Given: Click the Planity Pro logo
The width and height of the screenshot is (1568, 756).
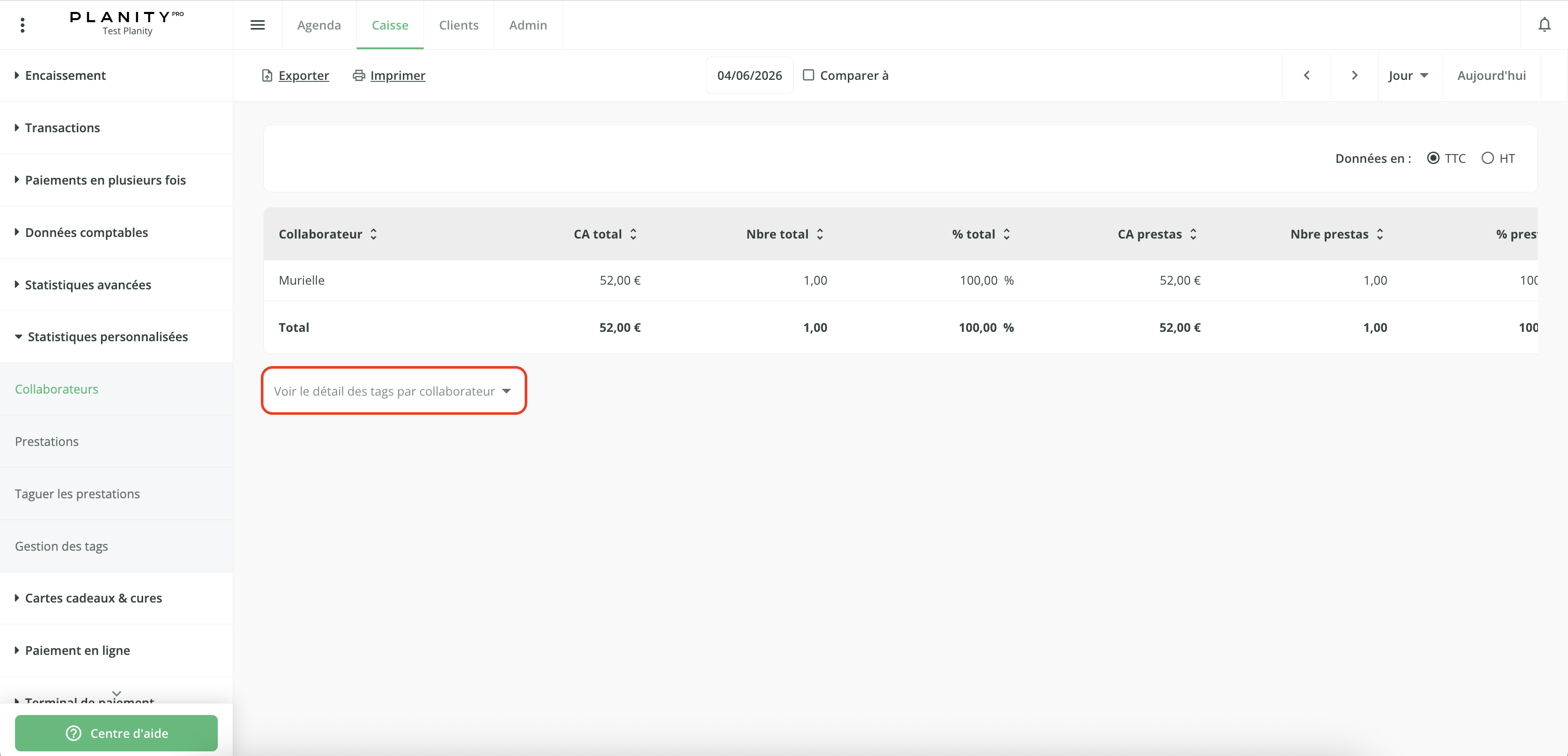Looking at the screenshot, I should click(127, 17).
